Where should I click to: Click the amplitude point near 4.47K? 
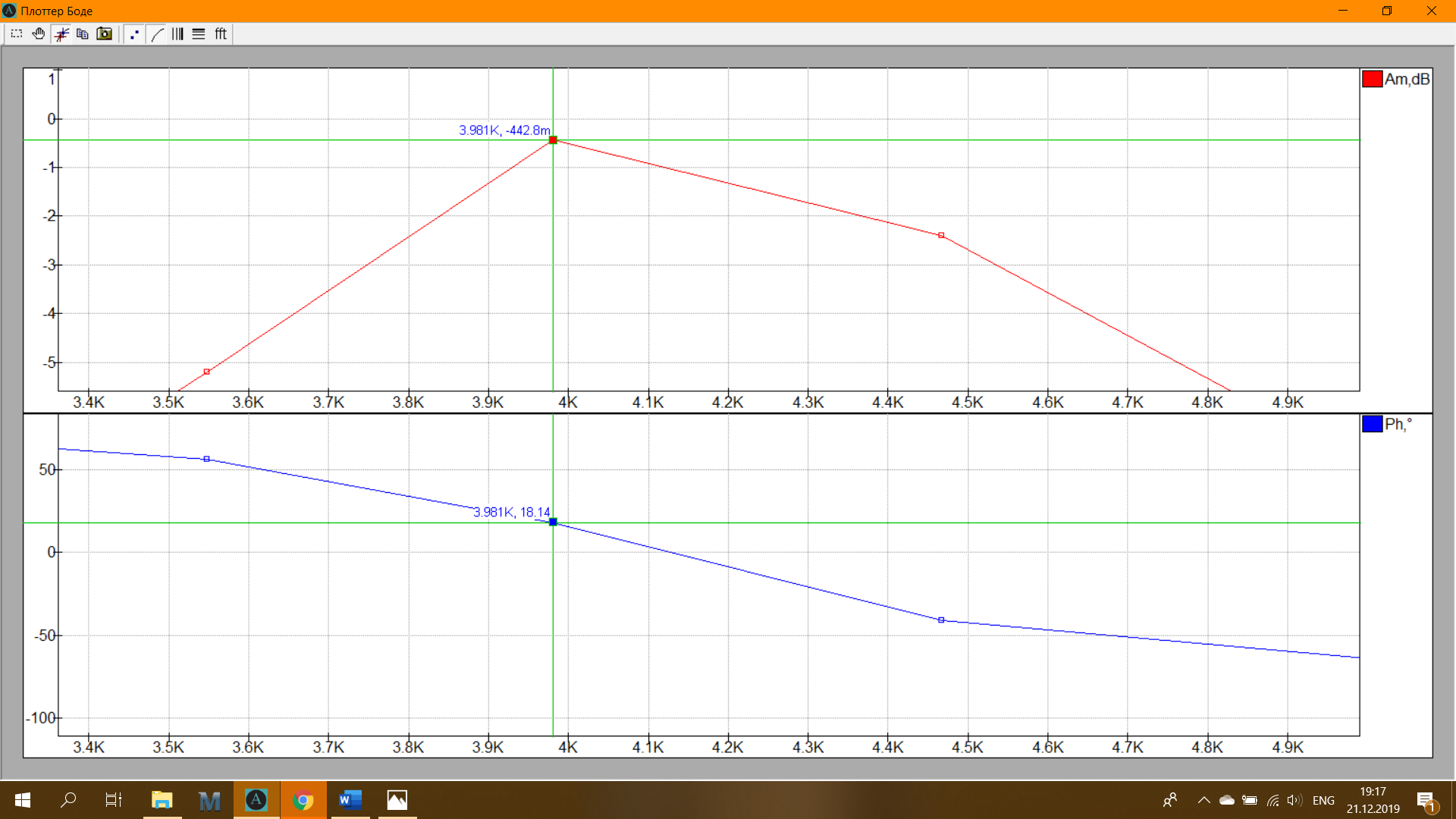point(941,235)
